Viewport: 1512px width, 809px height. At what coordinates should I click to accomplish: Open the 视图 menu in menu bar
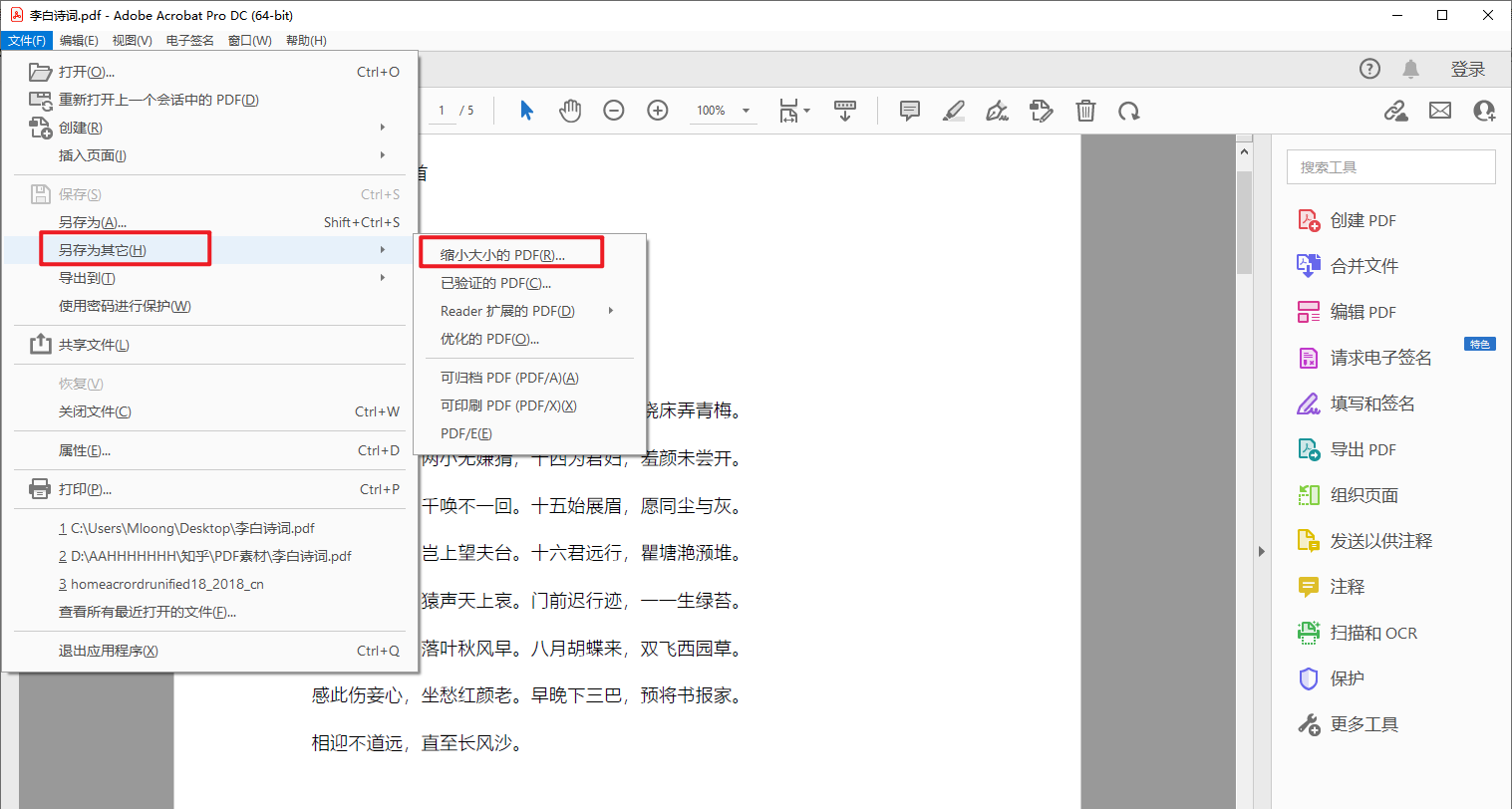pos(132,41)
